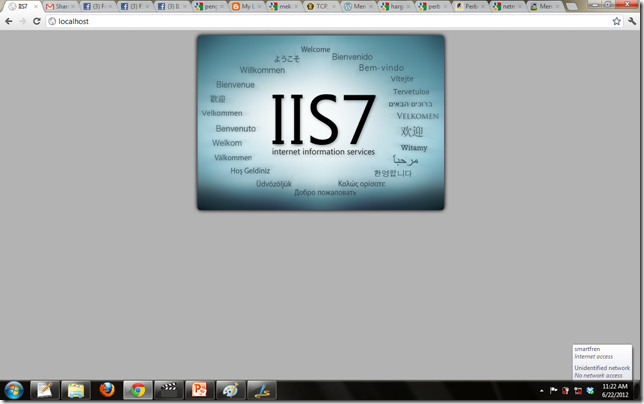Open the Chrome wrench menu
This screenshot has width=644, height=404.
(x=632, y=21)
